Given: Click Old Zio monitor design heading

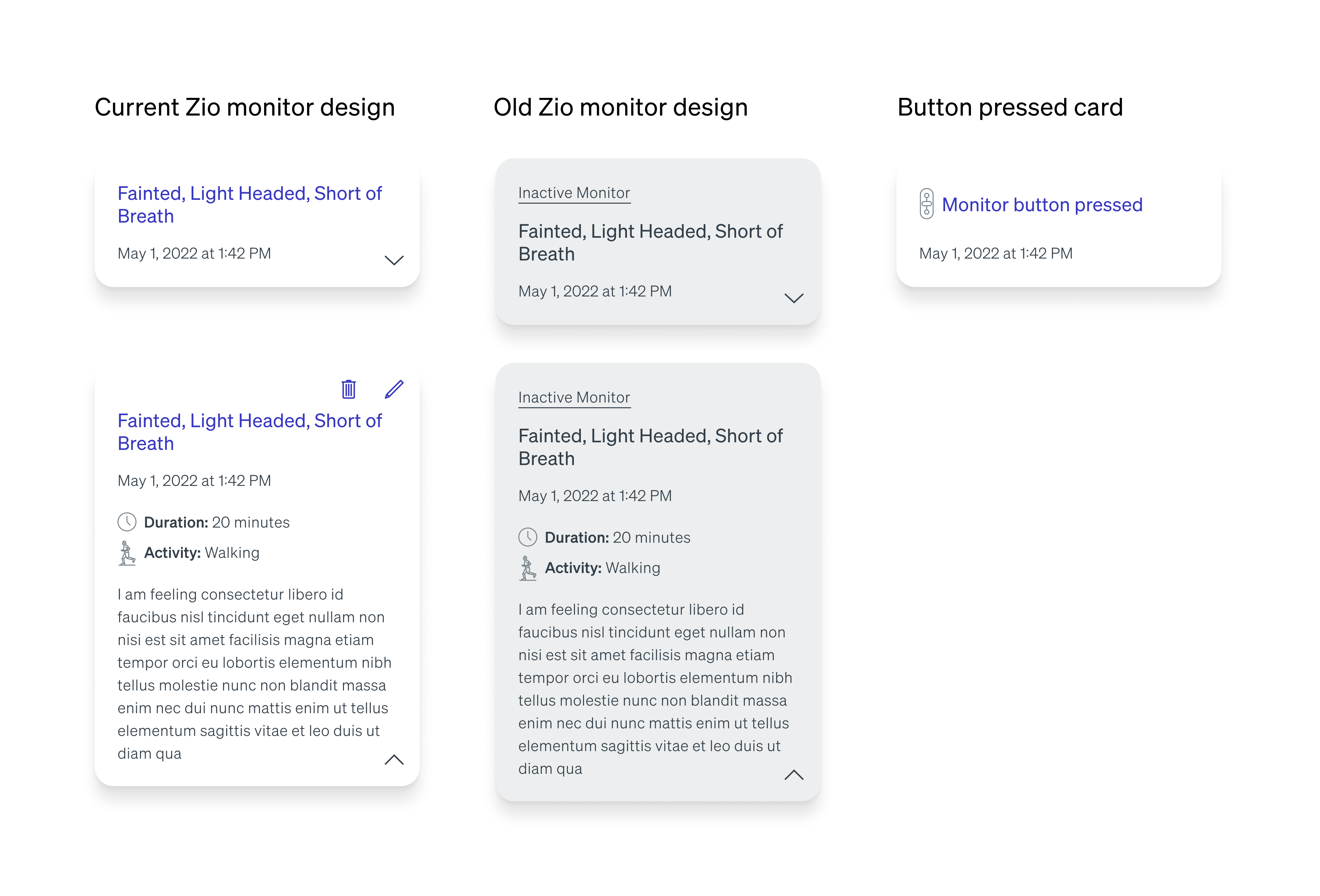Looking at the screenshot, I should tap(620, 107).
